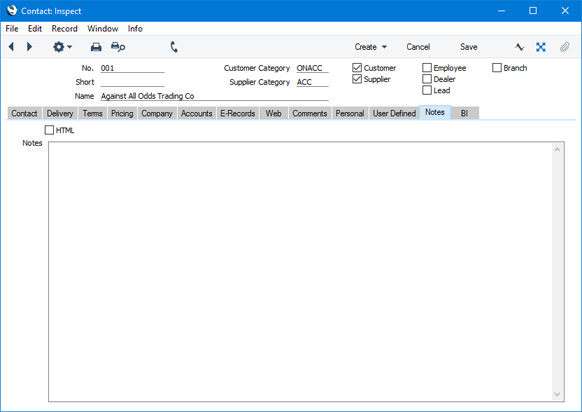582x412 pixels.
Task: Open the gear operations dropdown
Action: 62,47
